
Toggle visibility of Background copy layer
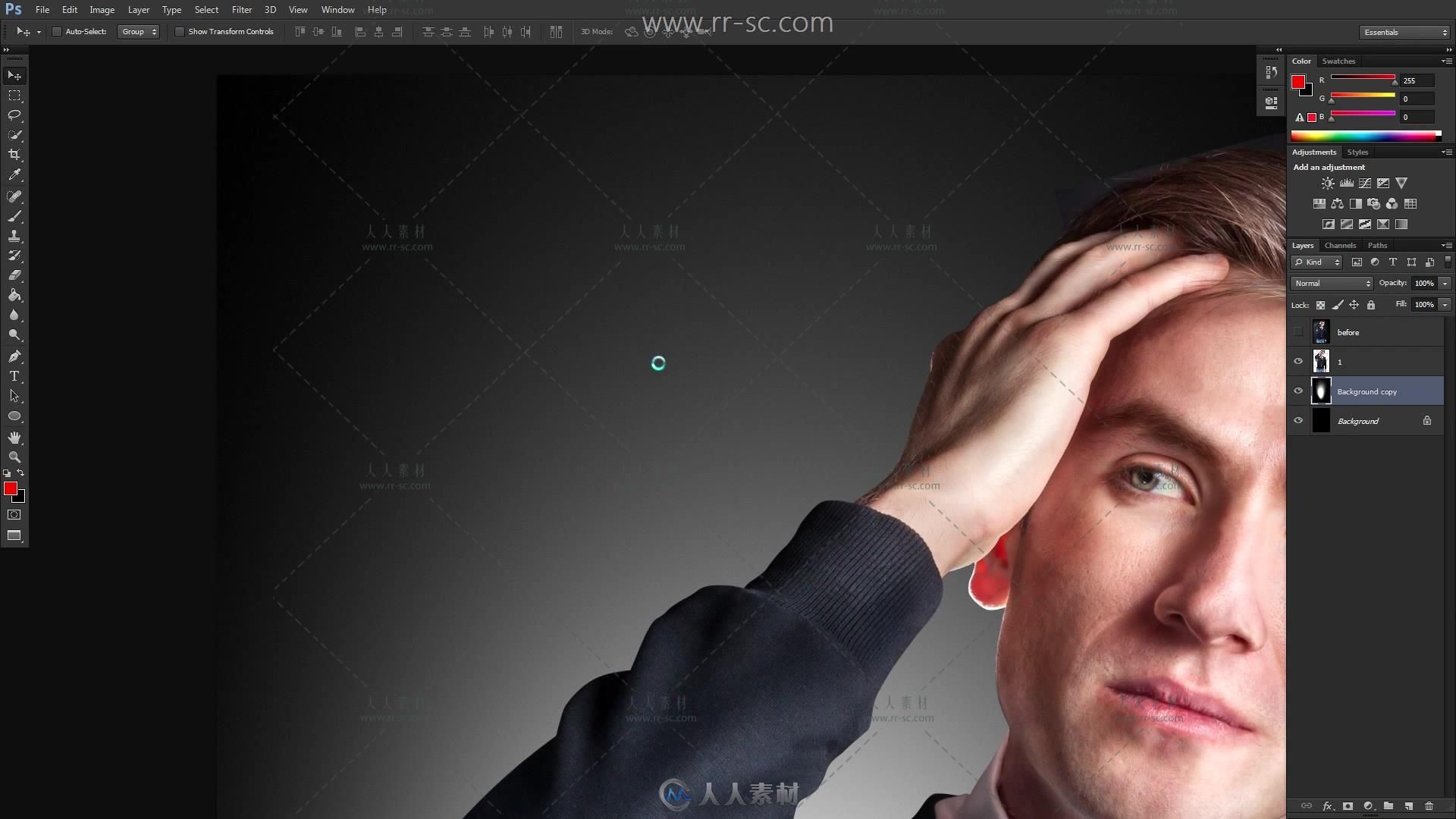click(1299, 391)
